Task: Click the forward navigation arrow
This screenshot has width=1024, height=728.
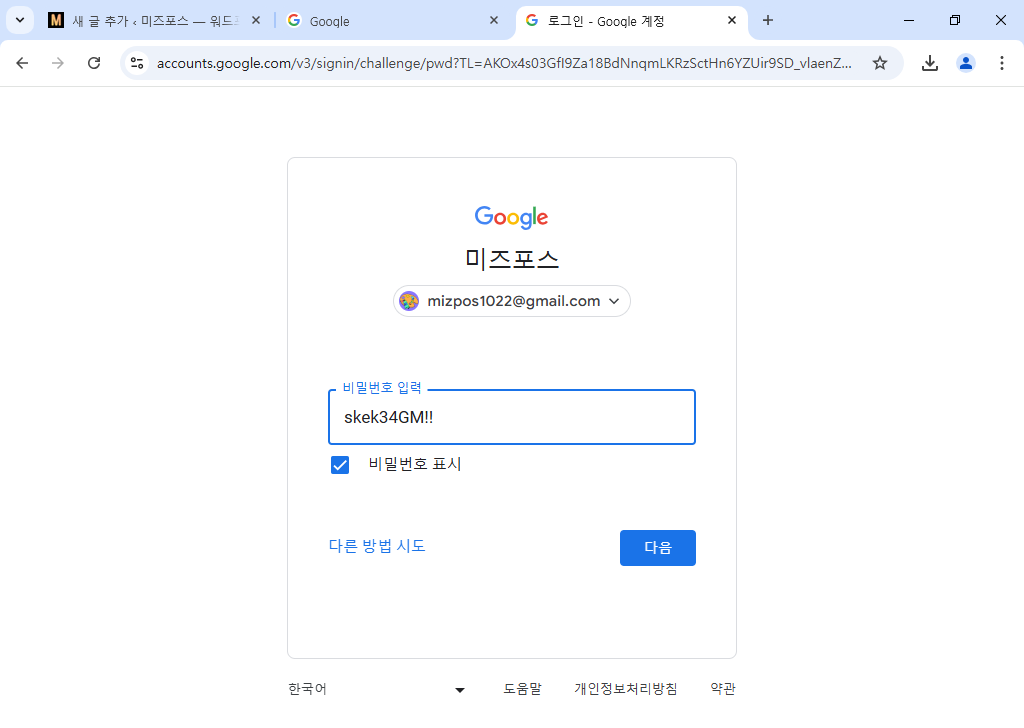Action: pyautogui.click(x=58, y=63)
